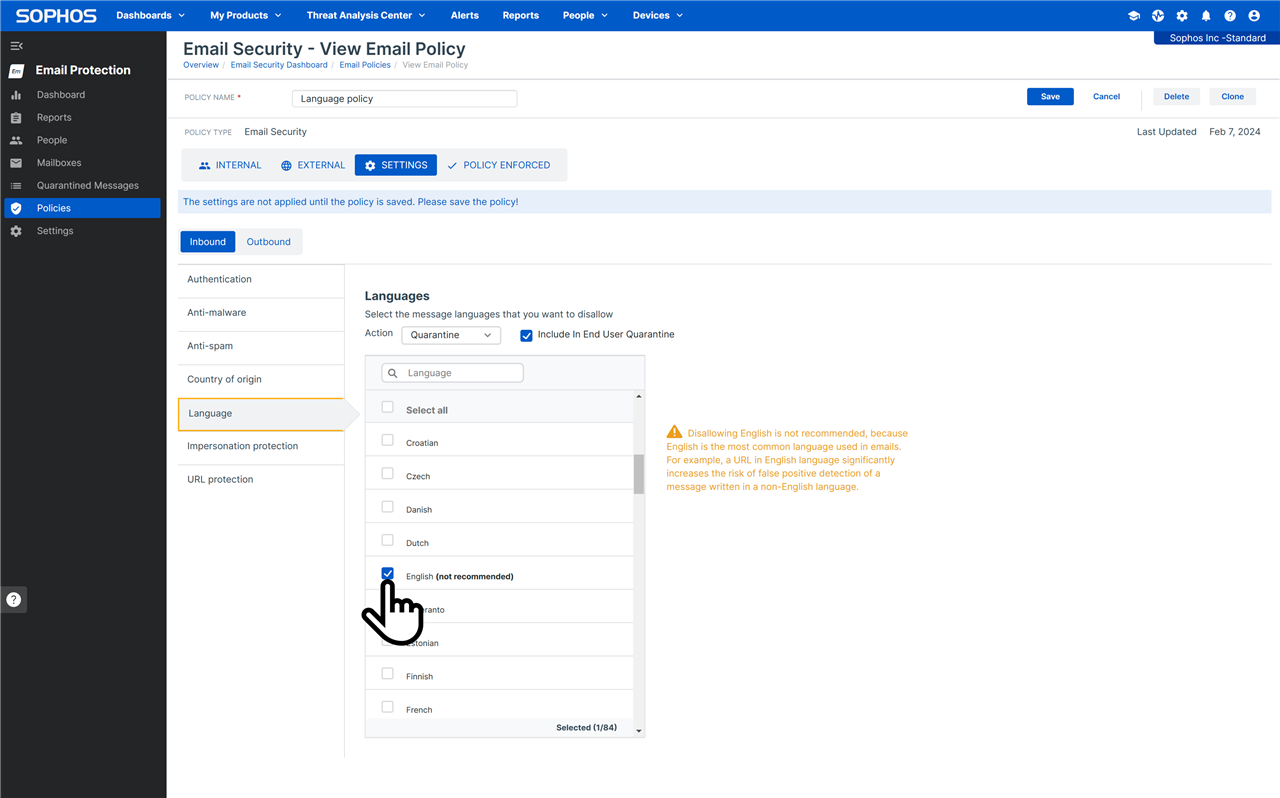Click the People icon in sidebar
This screenshot has width=1280, height=798.
pyautogui.click(x=16, y=141)
